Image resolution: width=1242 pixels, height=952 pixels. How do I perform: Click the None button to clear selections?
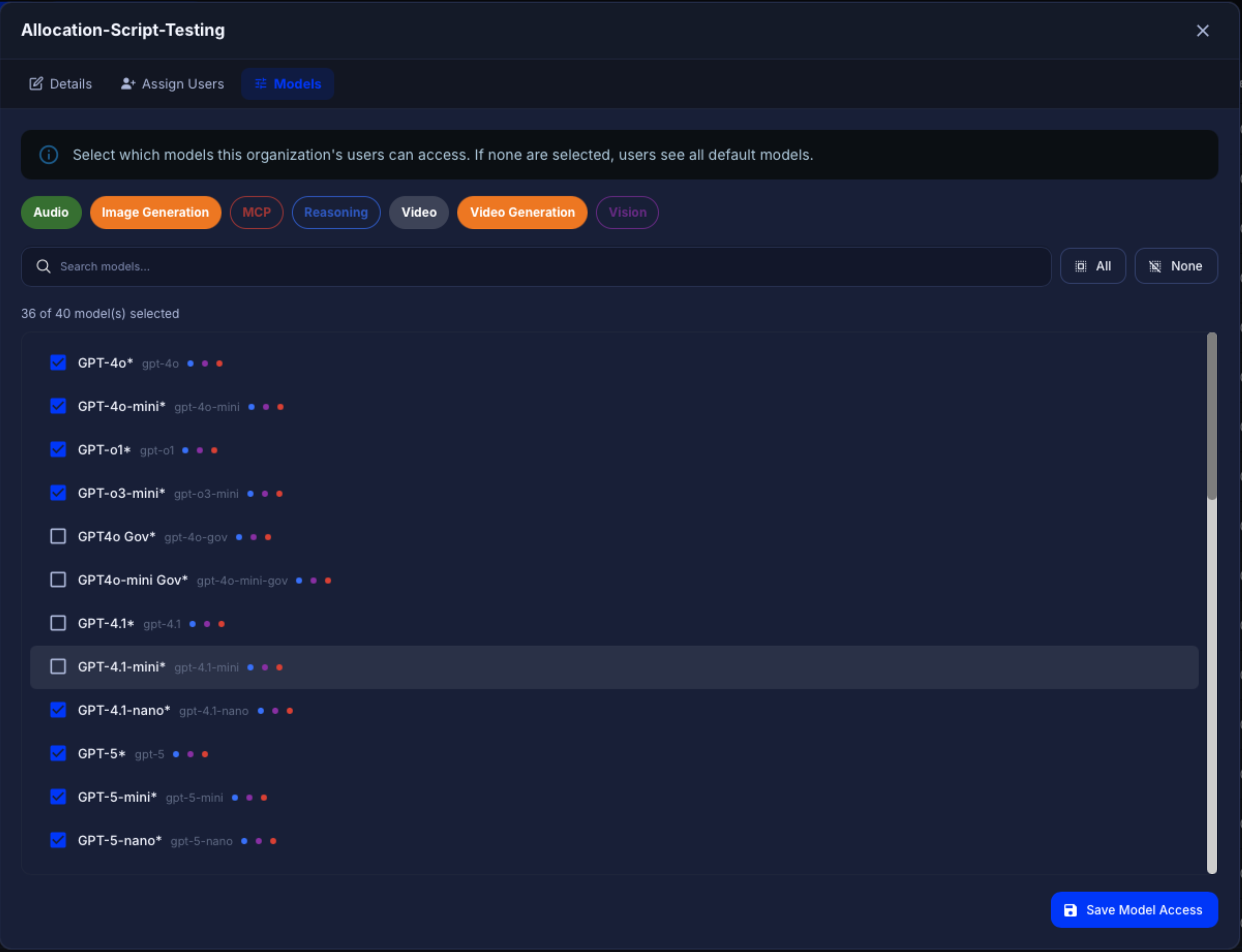tap(1175, 266)
